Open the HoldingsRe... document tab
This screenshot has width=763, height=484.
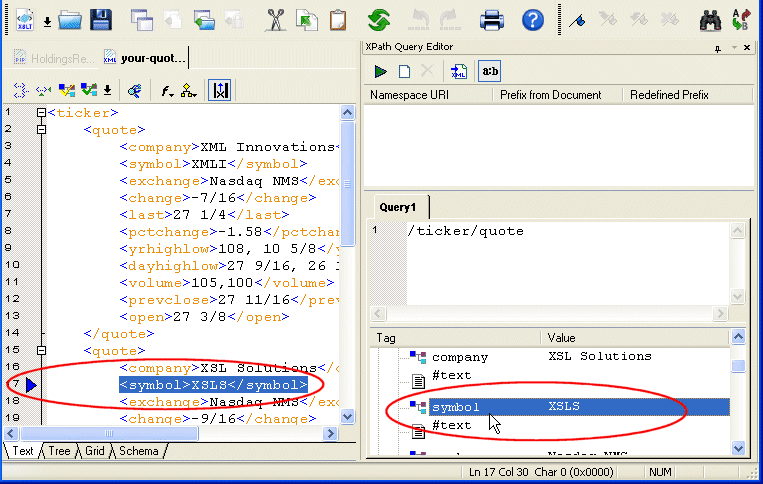pos(56,58)
